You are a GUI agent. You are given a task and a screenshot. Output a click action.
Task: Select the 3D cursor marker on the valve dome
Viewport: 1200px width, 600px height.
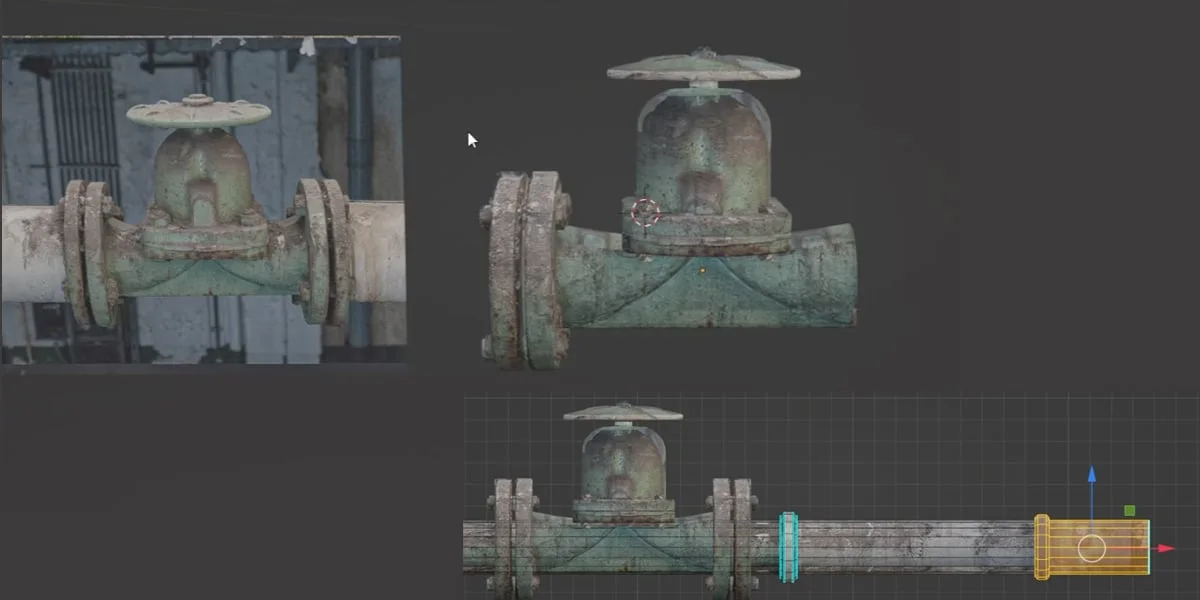(x=646, y=210)
